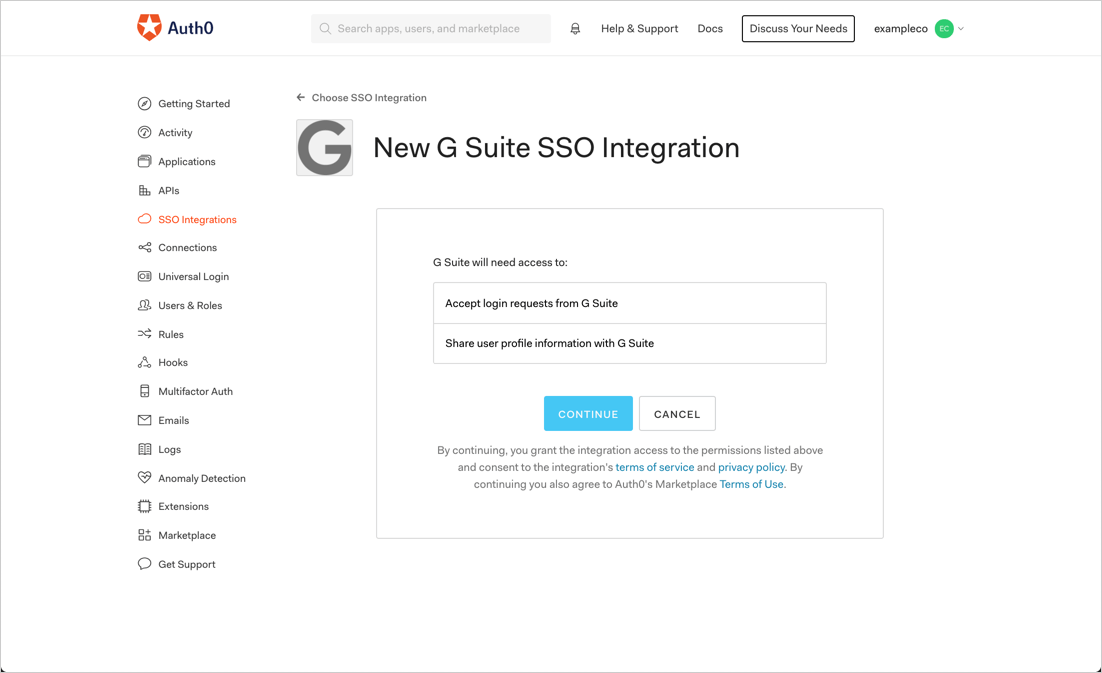This screenshot has height=673, width=1102.
Task: Click the Connections share icon
Action: pos(144,248)
